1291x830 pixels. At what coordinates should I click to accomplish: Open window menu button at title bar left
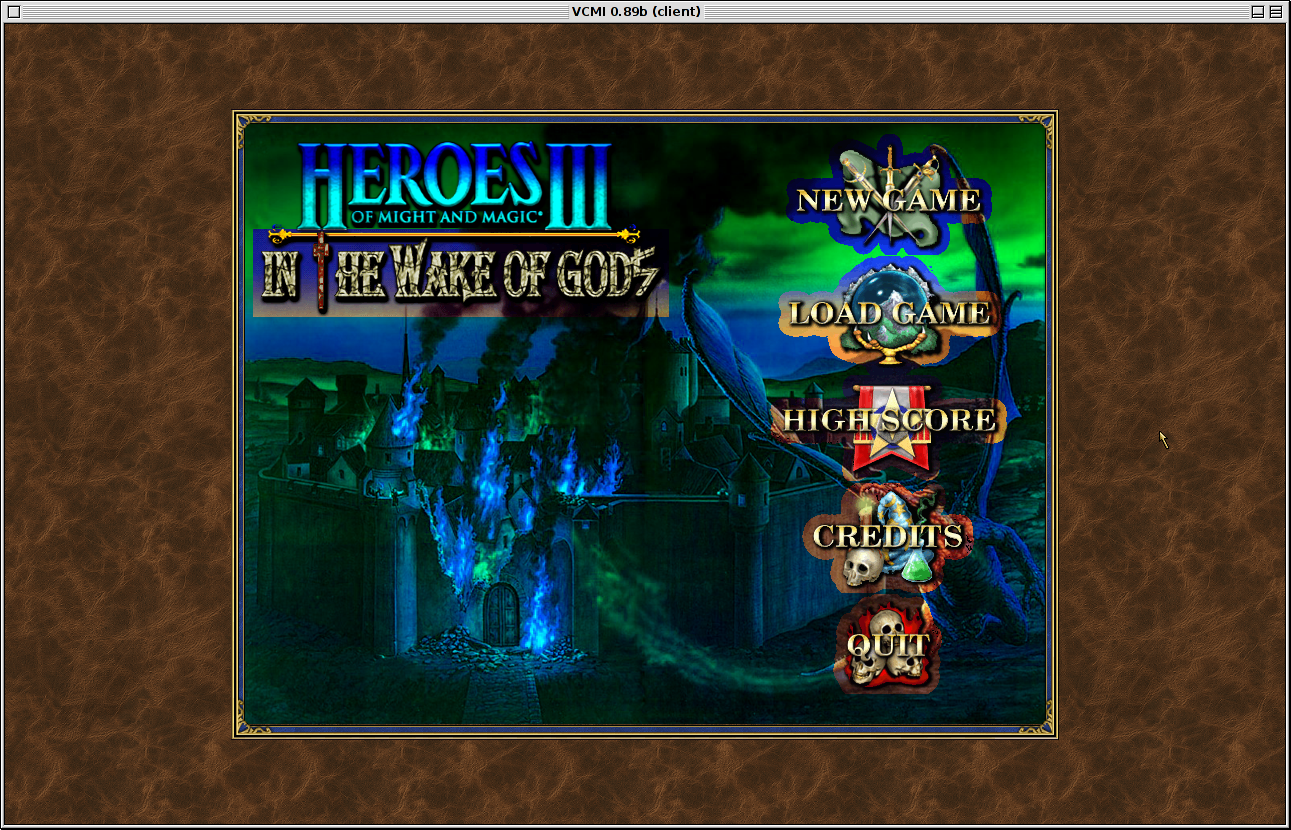(12, 11)
